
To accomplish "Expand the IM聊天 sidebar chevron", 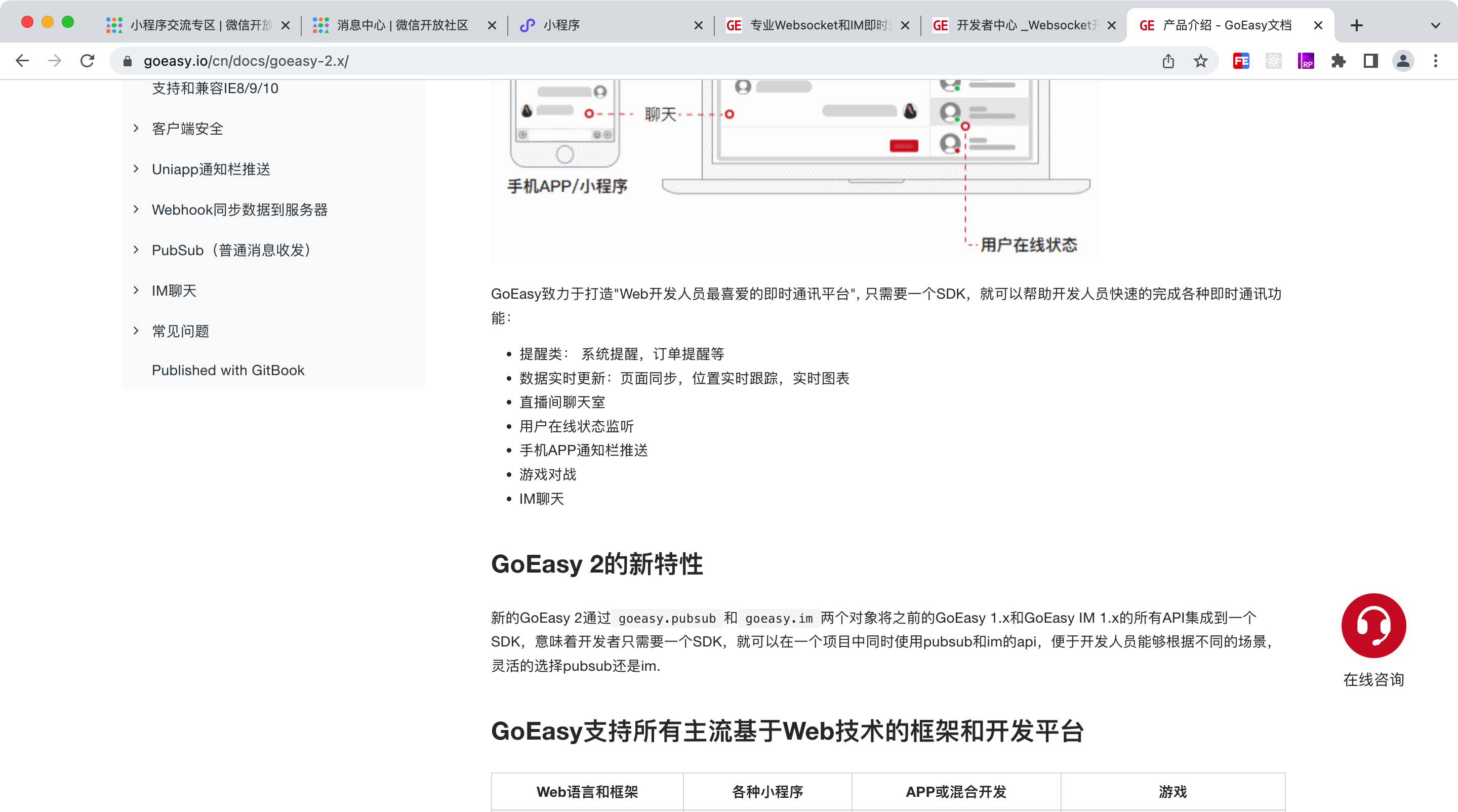I will pos(136,290).
